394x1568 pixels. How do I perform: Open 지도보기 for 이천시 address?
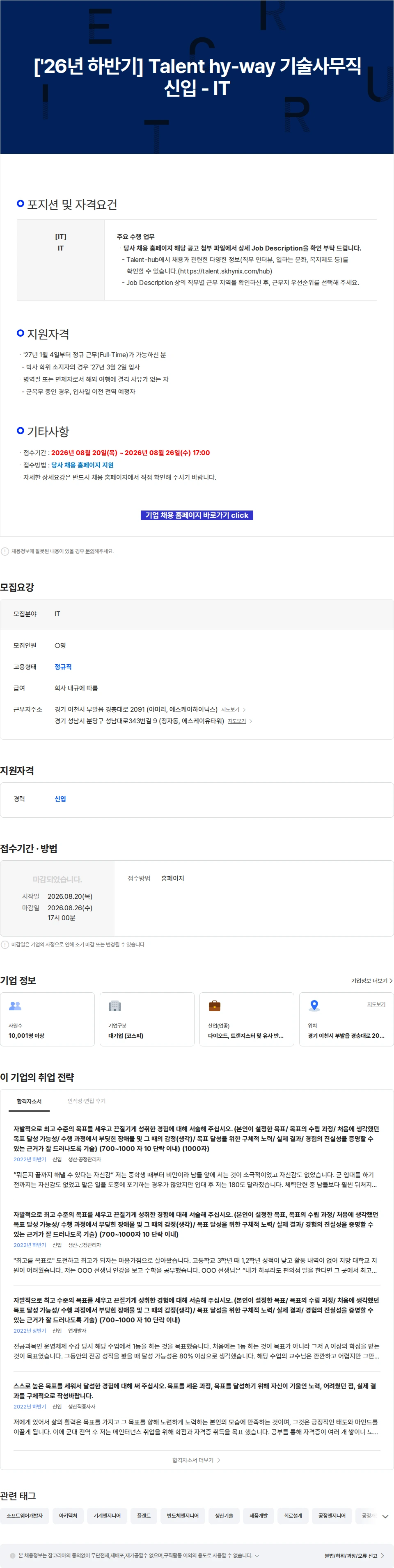230,710
